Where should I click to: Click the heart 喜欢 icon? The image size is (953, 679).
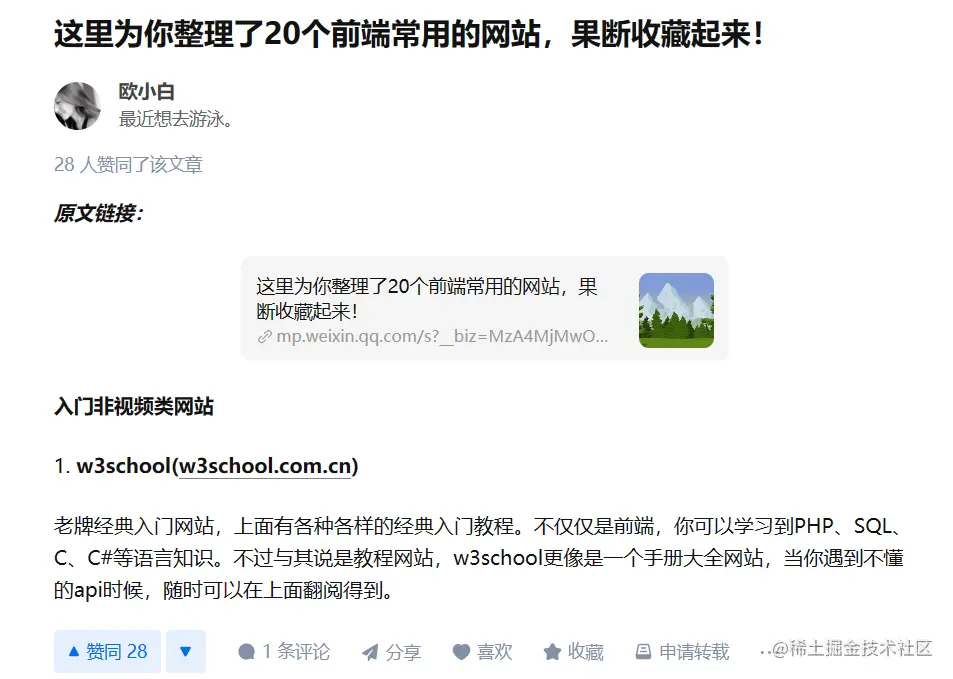(461, 652)
